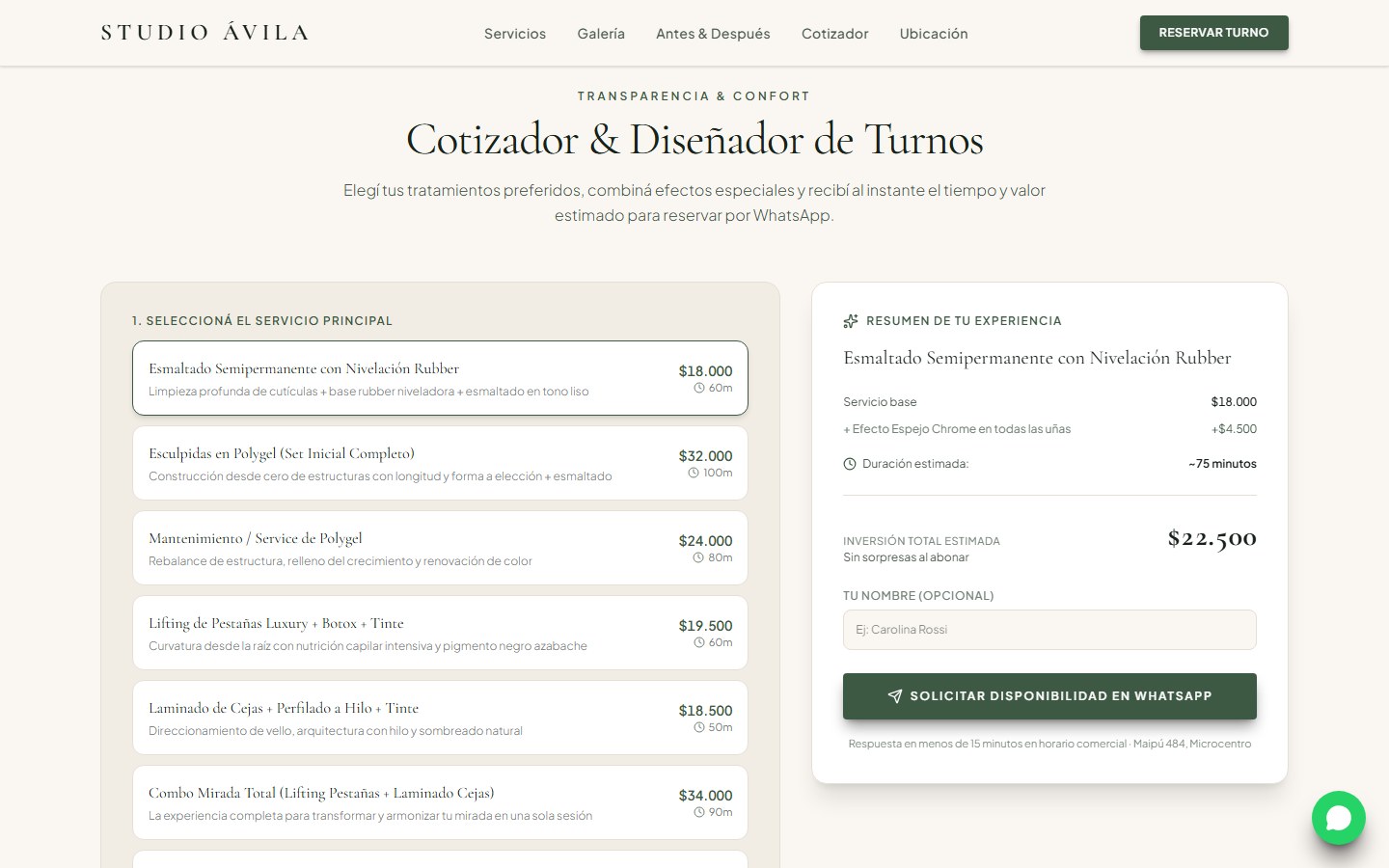Jump to the Cotizador nav link
The height and width of the screenshot is (868, 1389).
[835, 34]
